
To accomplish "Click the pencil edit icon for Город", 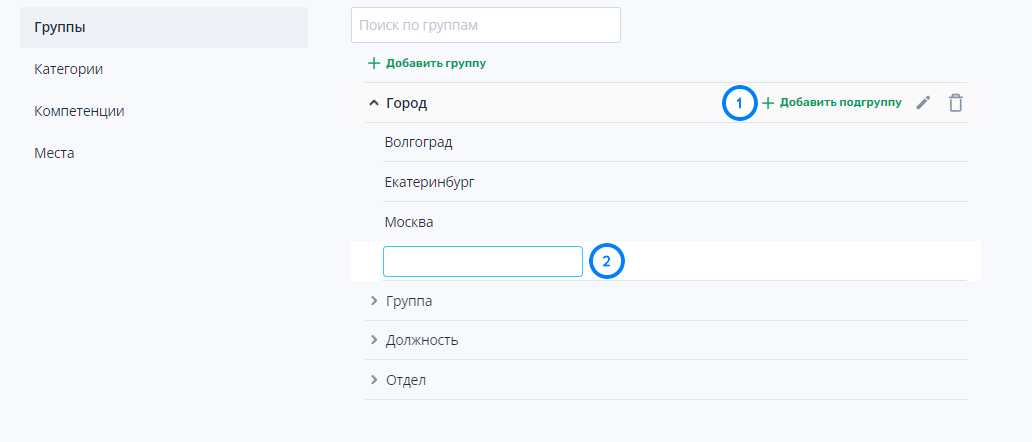I will 923,103.
